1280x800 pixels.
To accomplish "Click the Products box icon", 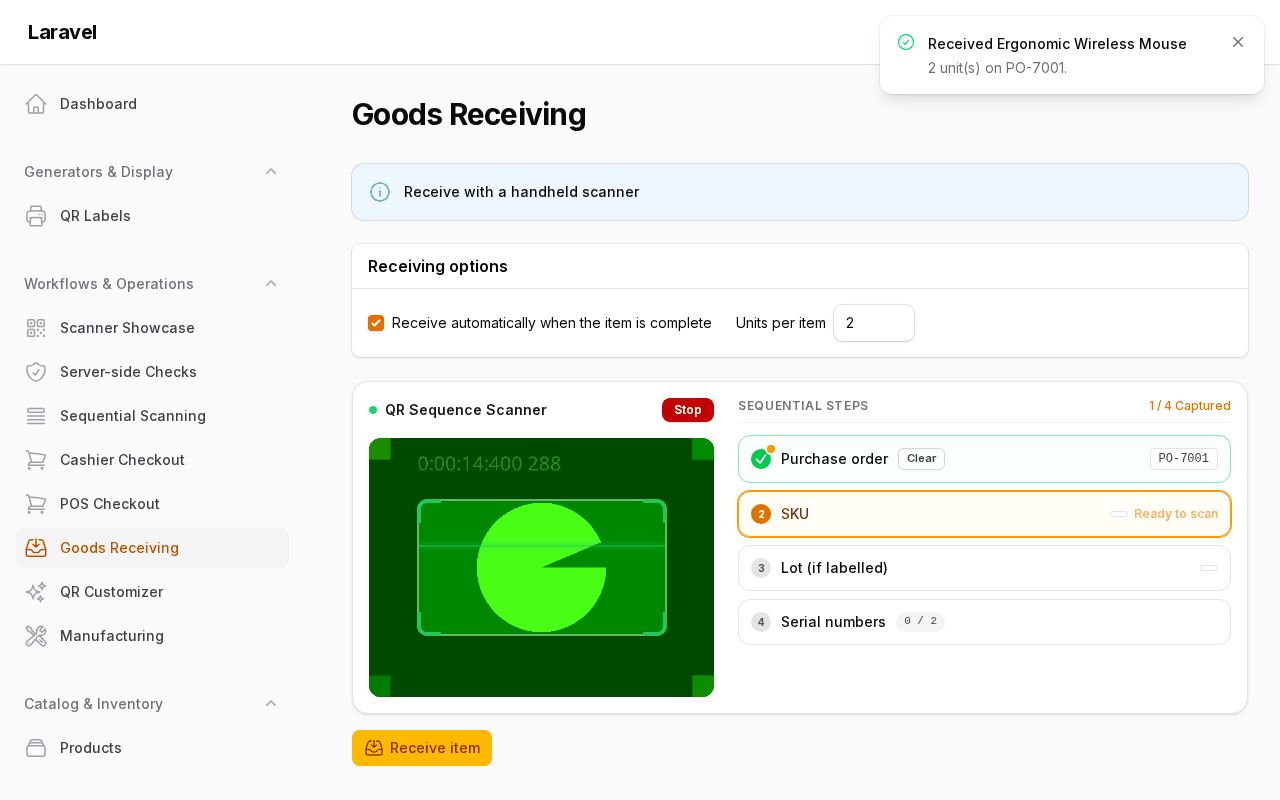I will tap(36, 748).
